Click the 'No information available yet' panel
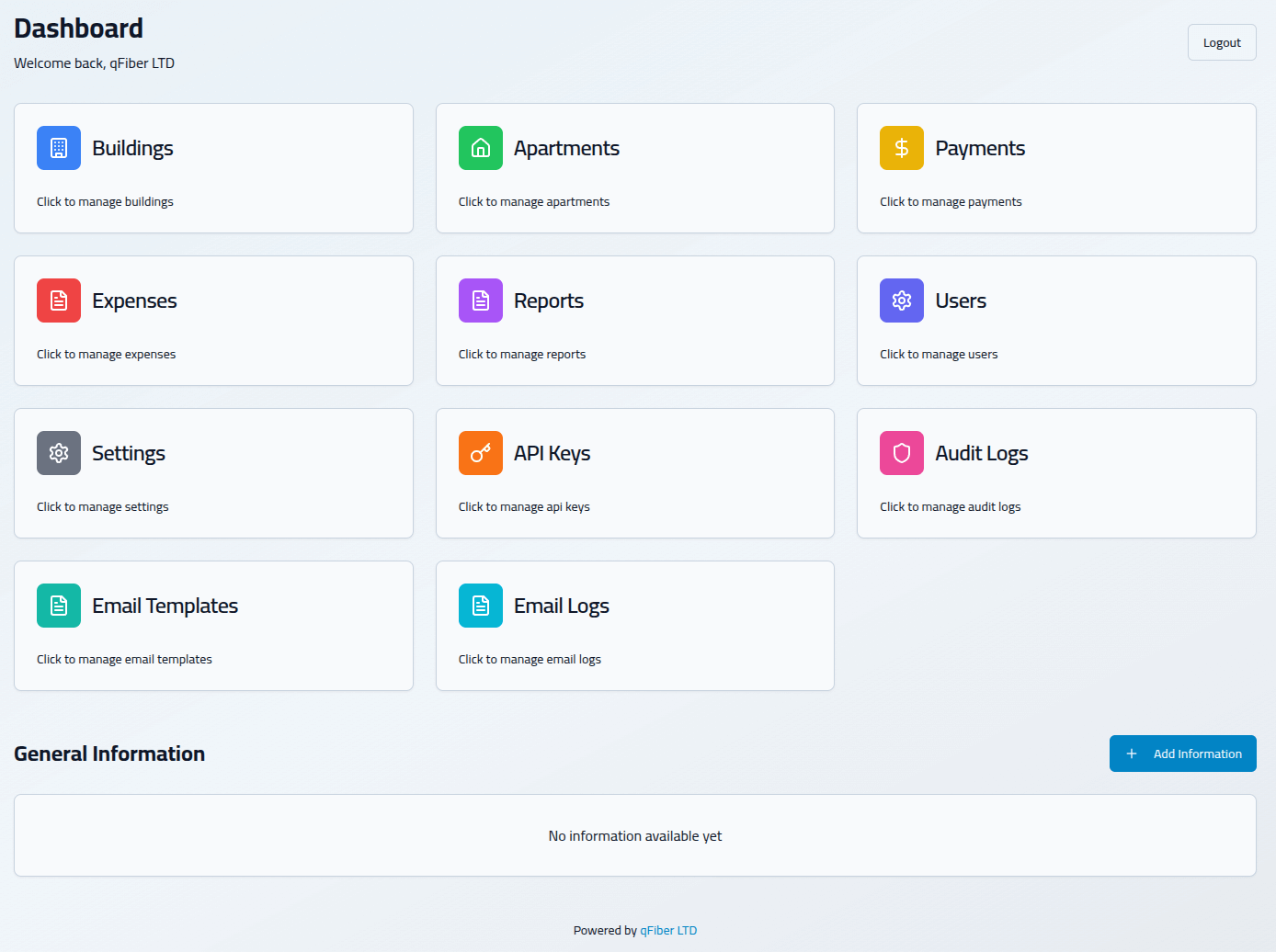Screen dimensions: 1276x952 click(635, 835)
